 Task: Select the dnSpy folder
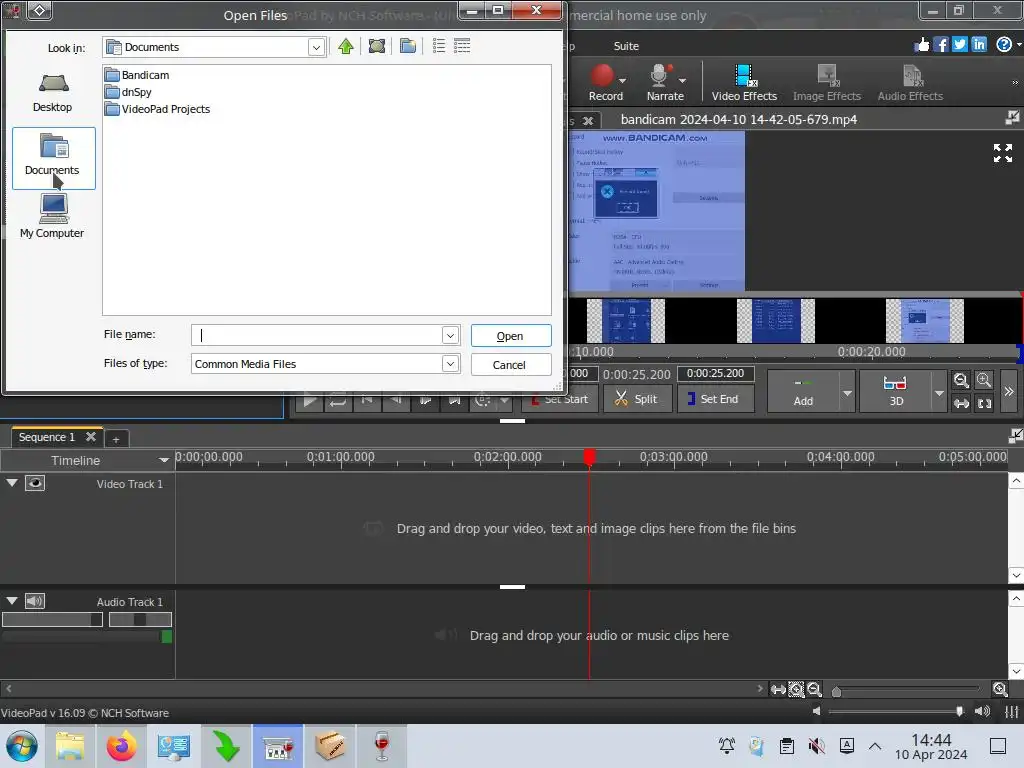[x=129, y=92]
